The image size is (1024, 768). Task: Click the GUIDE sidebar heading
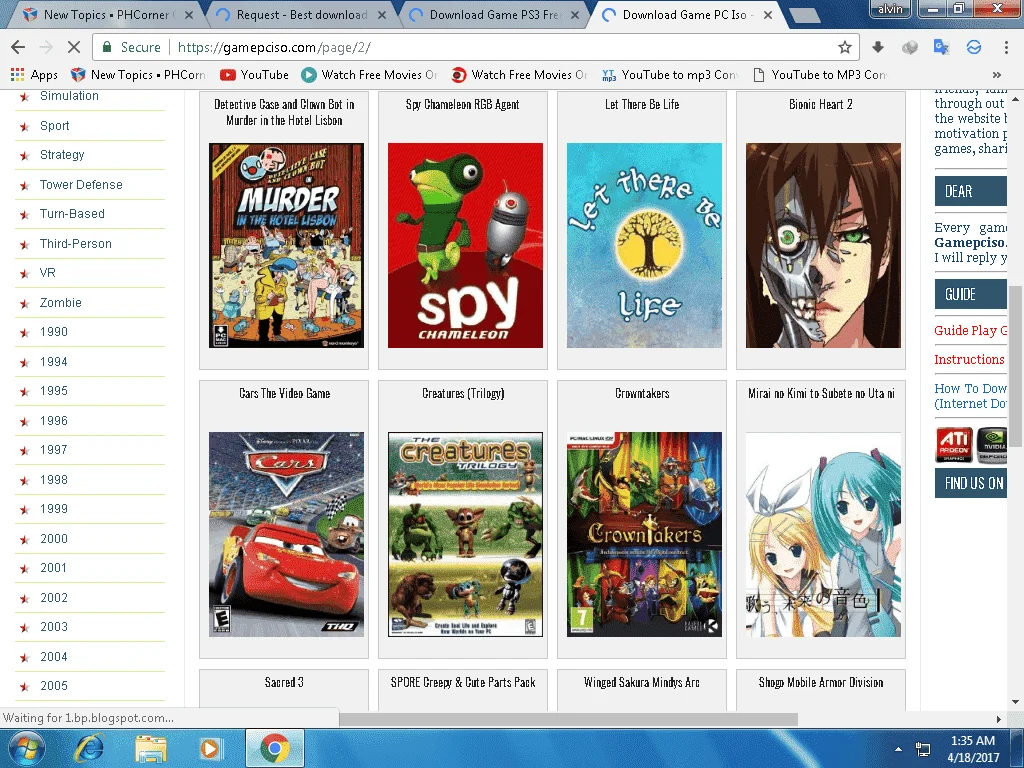970,294
